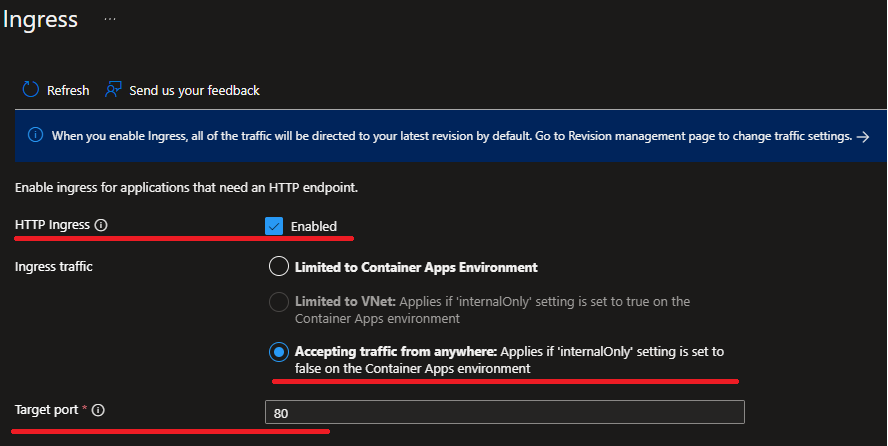
Task: Select the Accepting traffic from anywhere radio button
Action: (x=278, y=352)
